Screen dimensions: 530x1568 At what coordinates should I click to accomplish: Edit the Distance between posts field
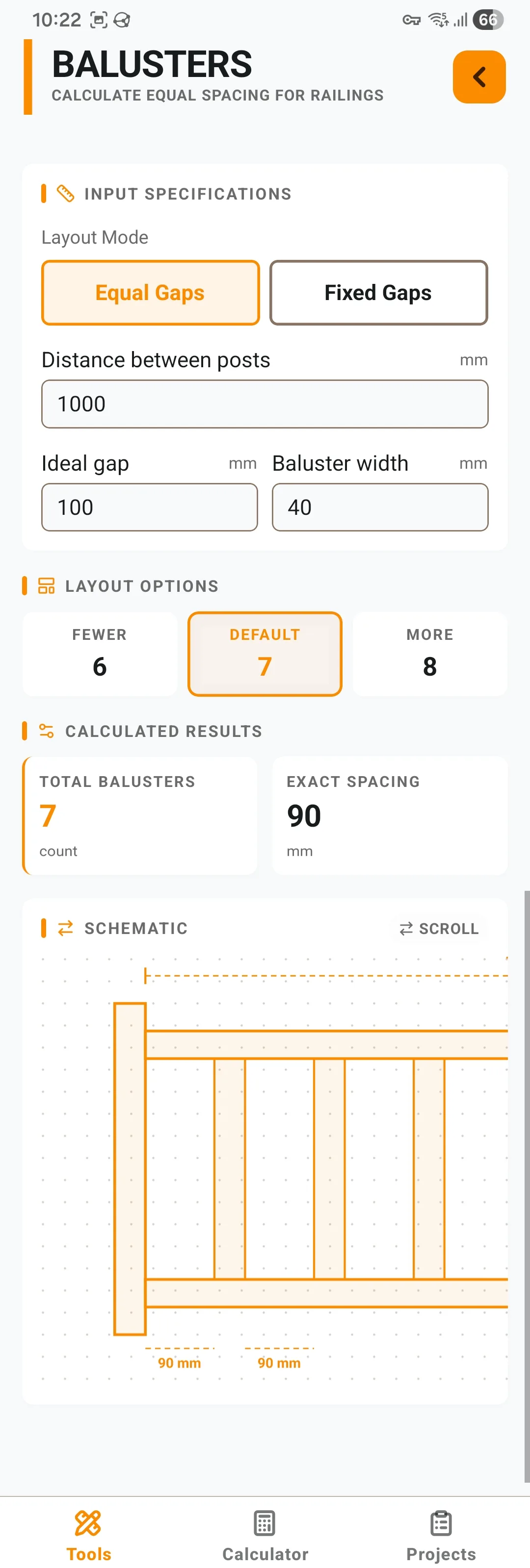pyautogui.click(x=265, y=404)
